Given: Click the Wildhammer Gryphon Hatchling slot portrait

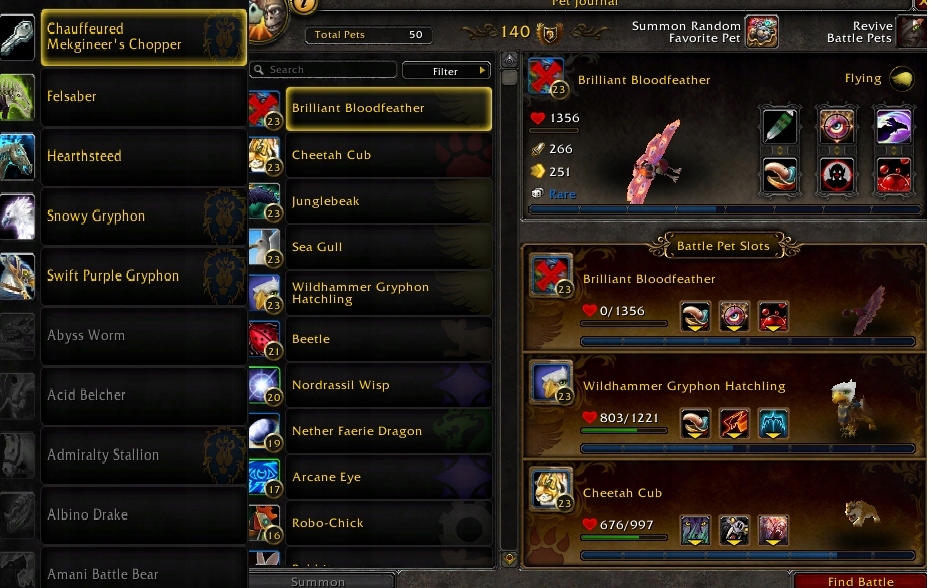Looking at the screenshot, I should click(x=550, y=381).
